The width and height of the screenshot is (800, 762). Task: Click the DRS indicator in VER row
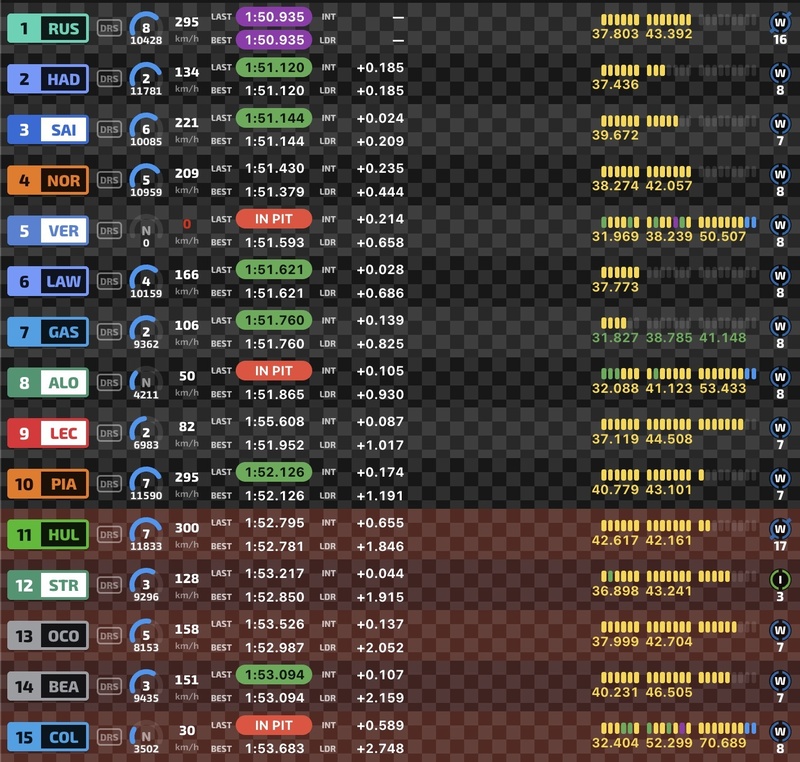click(x=109, y=231)
